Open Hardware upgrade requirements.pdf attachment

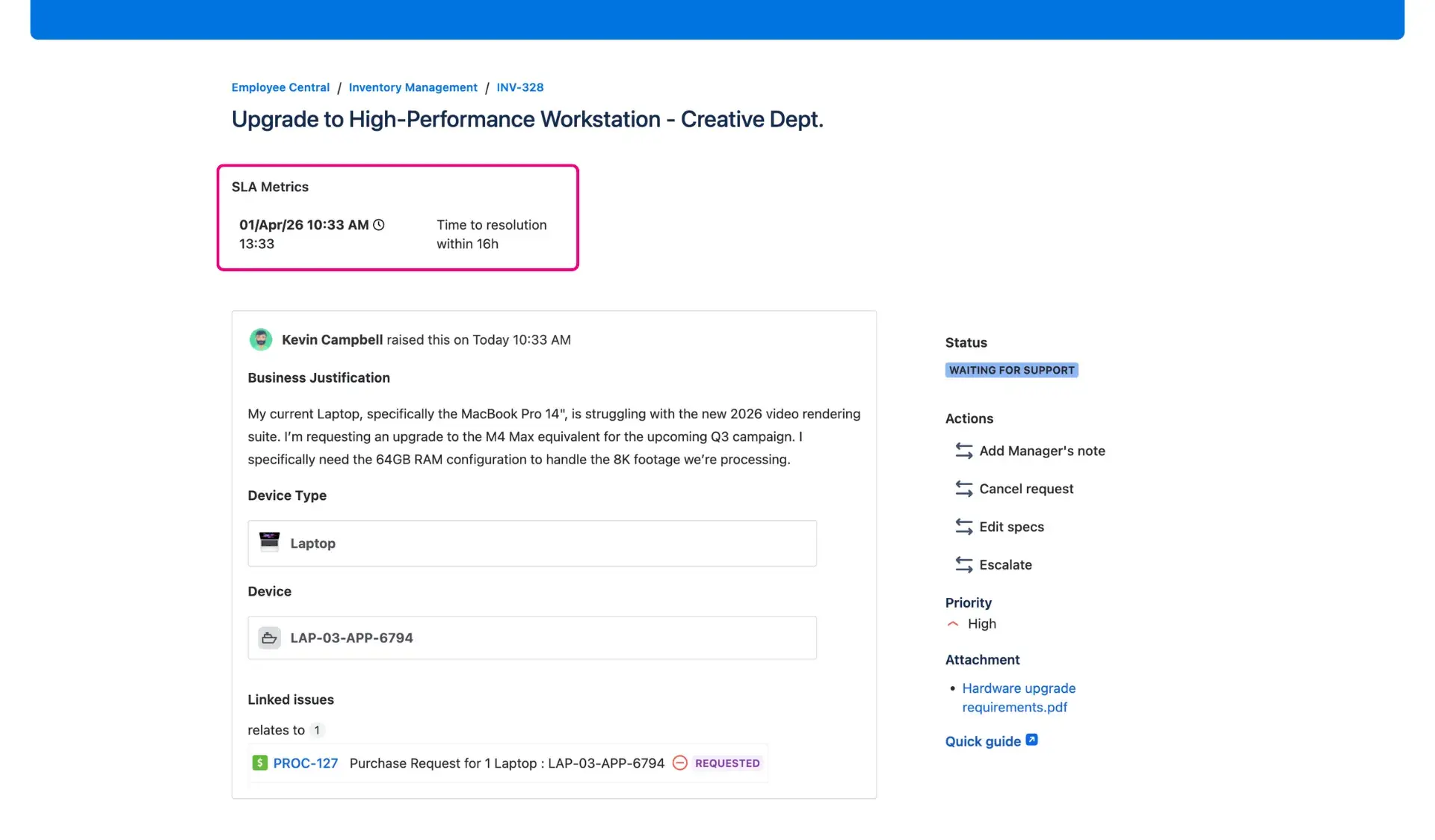tap(1018, 697)
